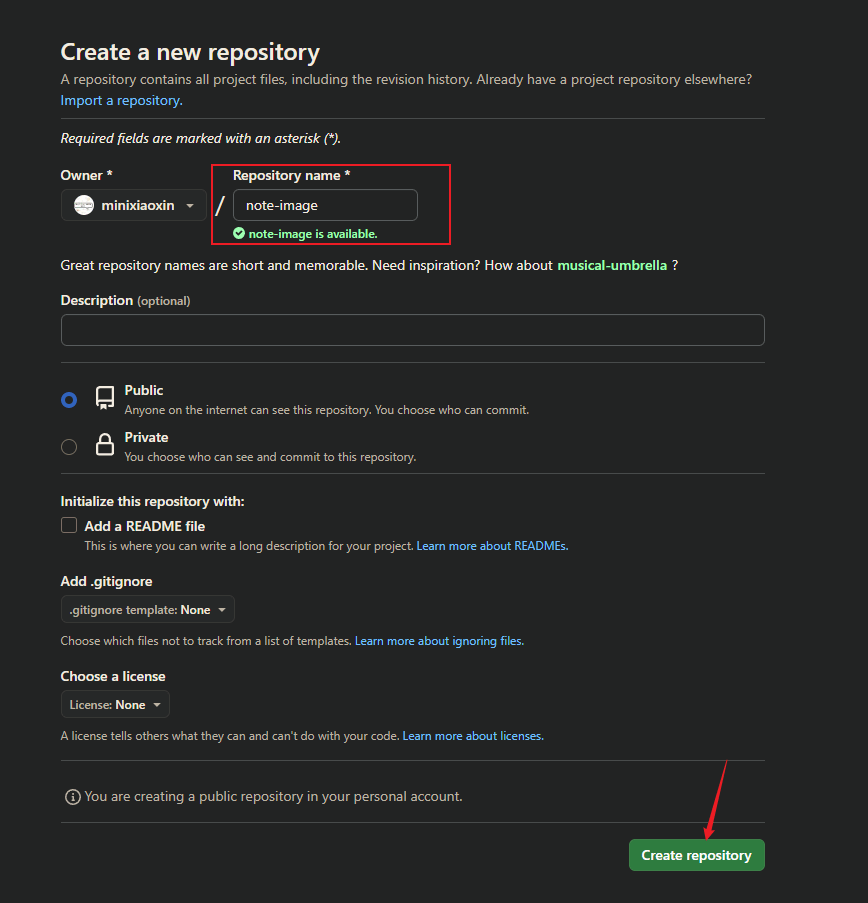The height and width of the screenshot is (903, 868).
Task: Click the Add a README file label
Action: (x=145, y=526)
